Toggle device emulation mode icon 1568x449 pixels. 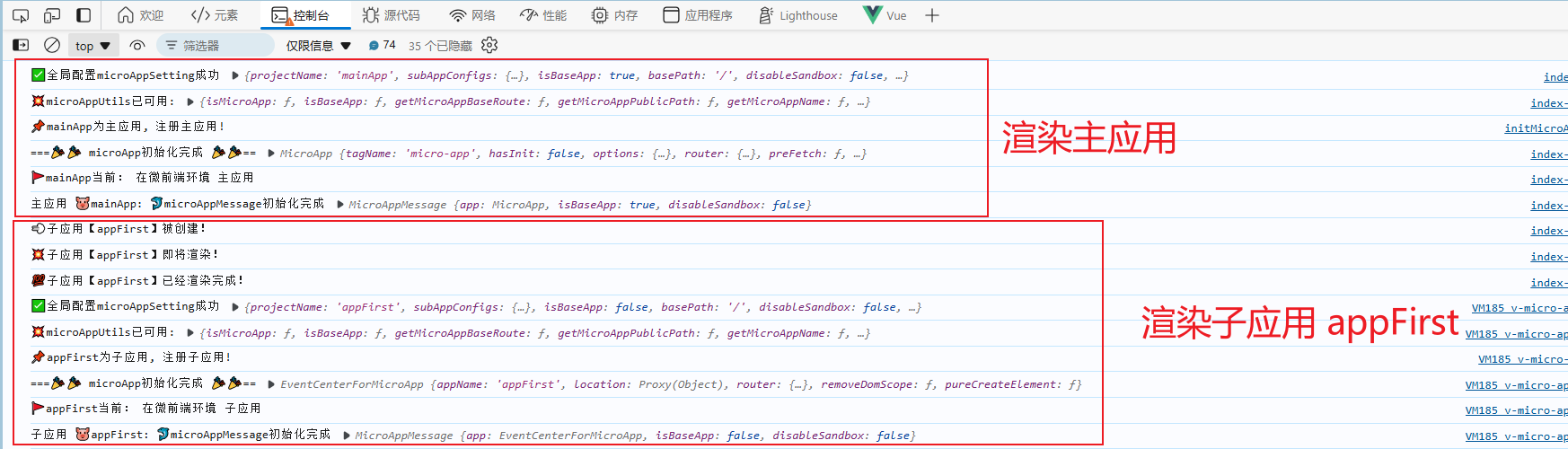pos(52,15)
